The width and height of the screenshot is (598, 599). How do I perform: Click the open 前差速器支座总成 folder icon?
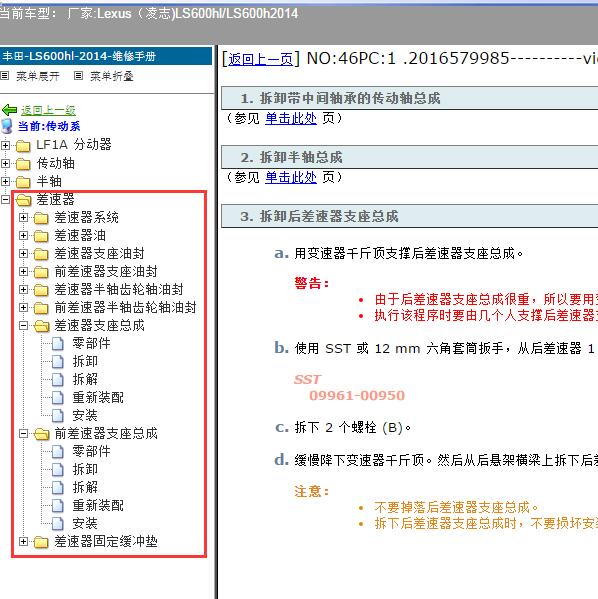pos(41,434)
